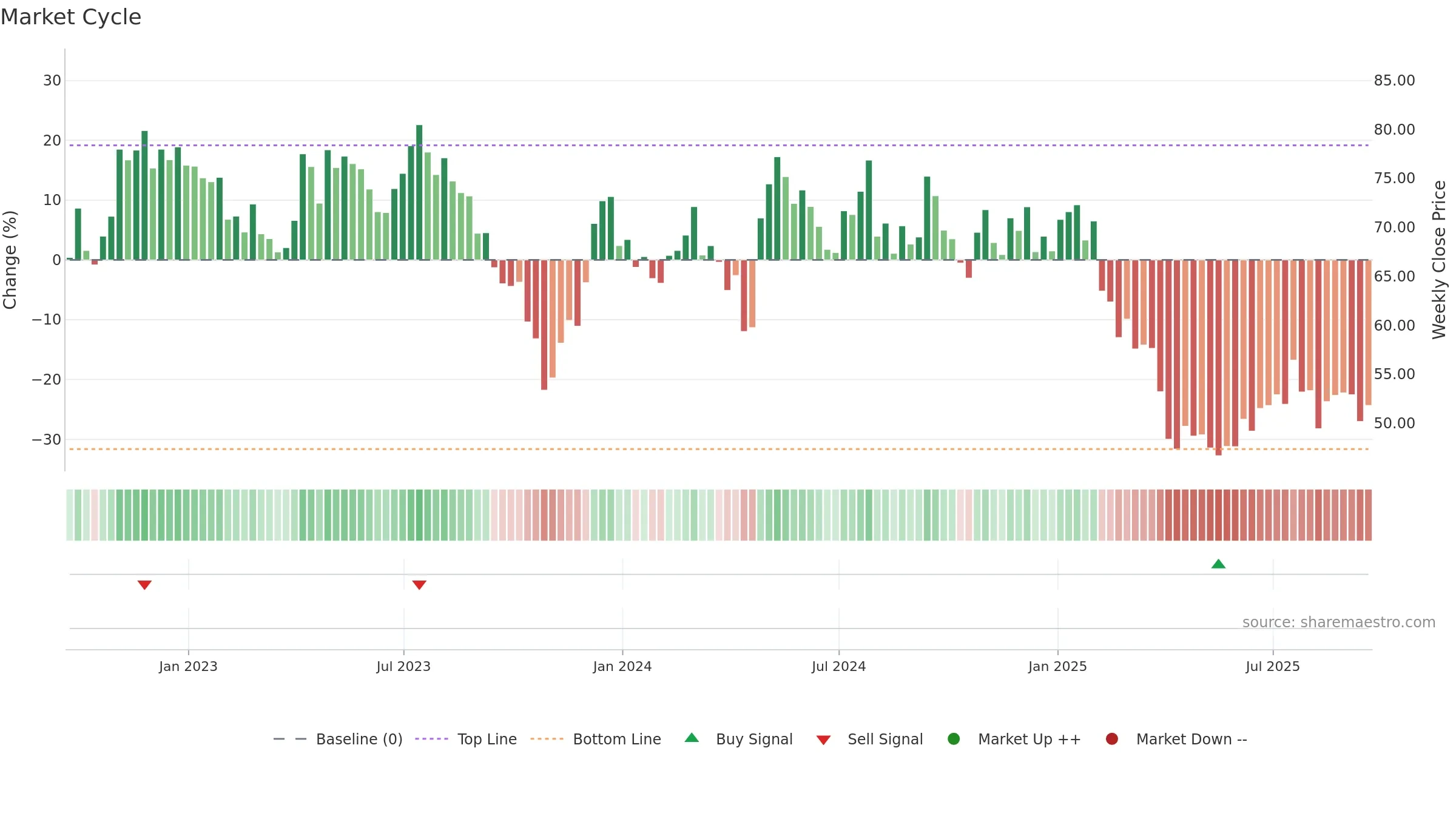Click the red Sell Signal marker near Jul 2023
This screenshot has height=819, width=1456.
pyautogui.click(x=419, y=585)
